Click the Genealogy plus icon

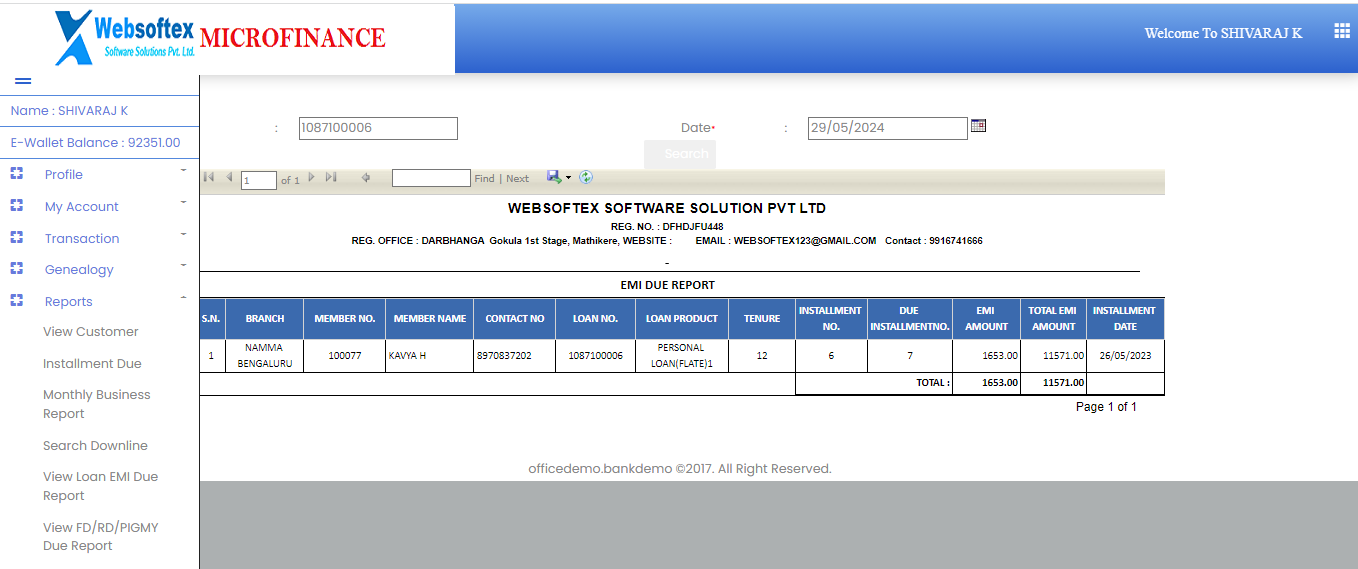click(16, 269)
